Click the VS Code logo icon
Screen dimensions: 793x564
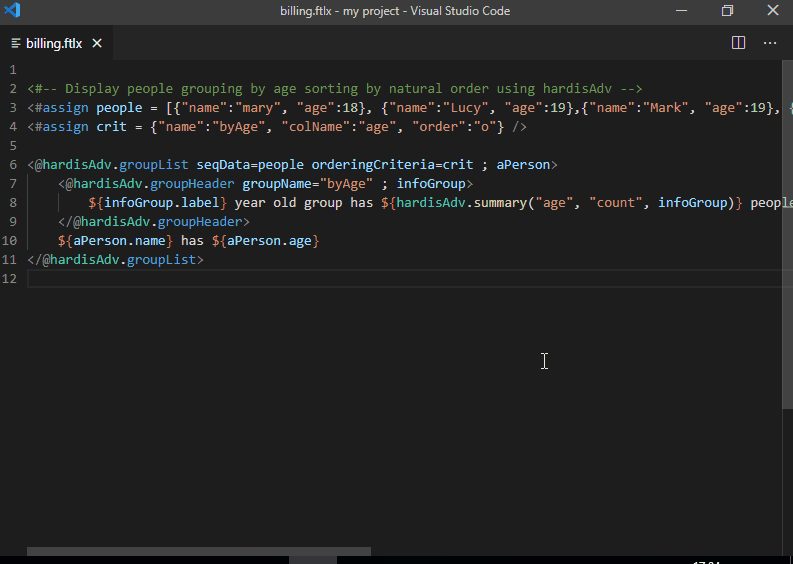pyautogui.click(x=12, y=10)
